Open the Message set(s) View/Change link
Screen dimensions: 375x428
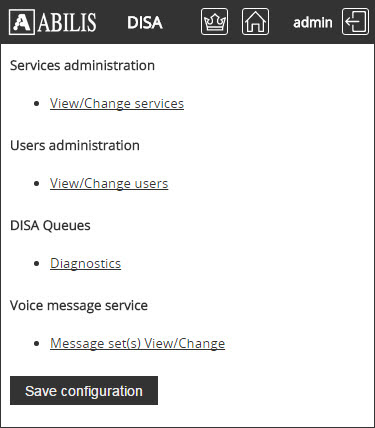[137, 343]
